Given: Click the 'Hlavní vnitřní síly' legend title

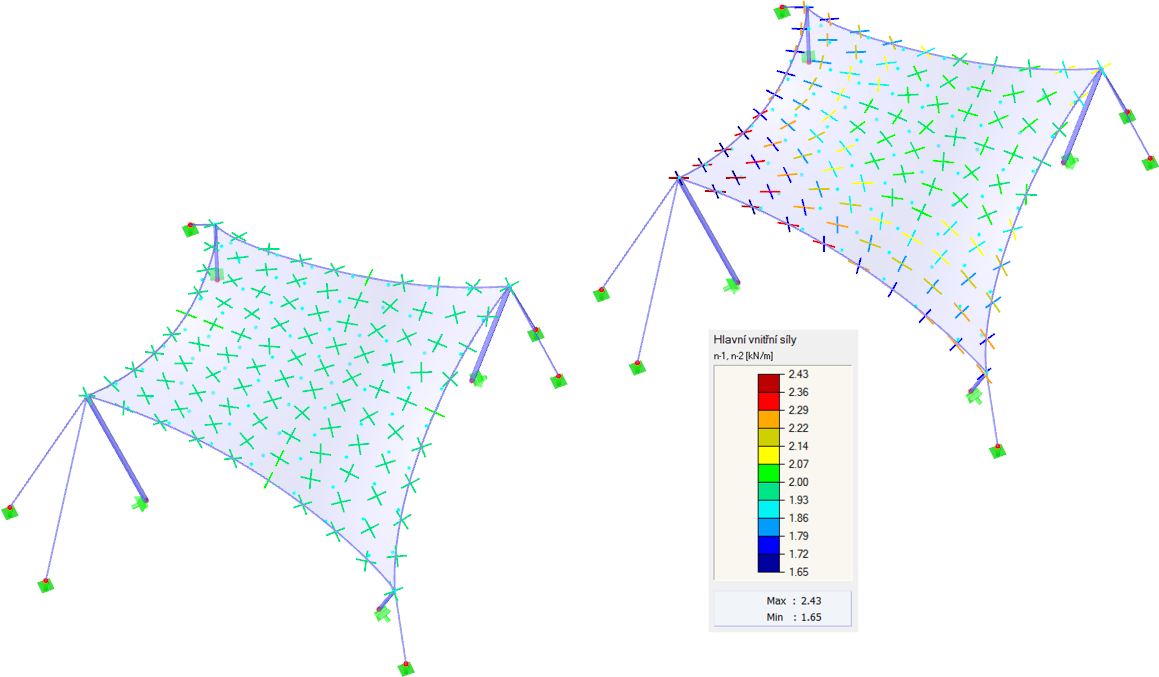Looking at the screenshot, I should [755, 340].
